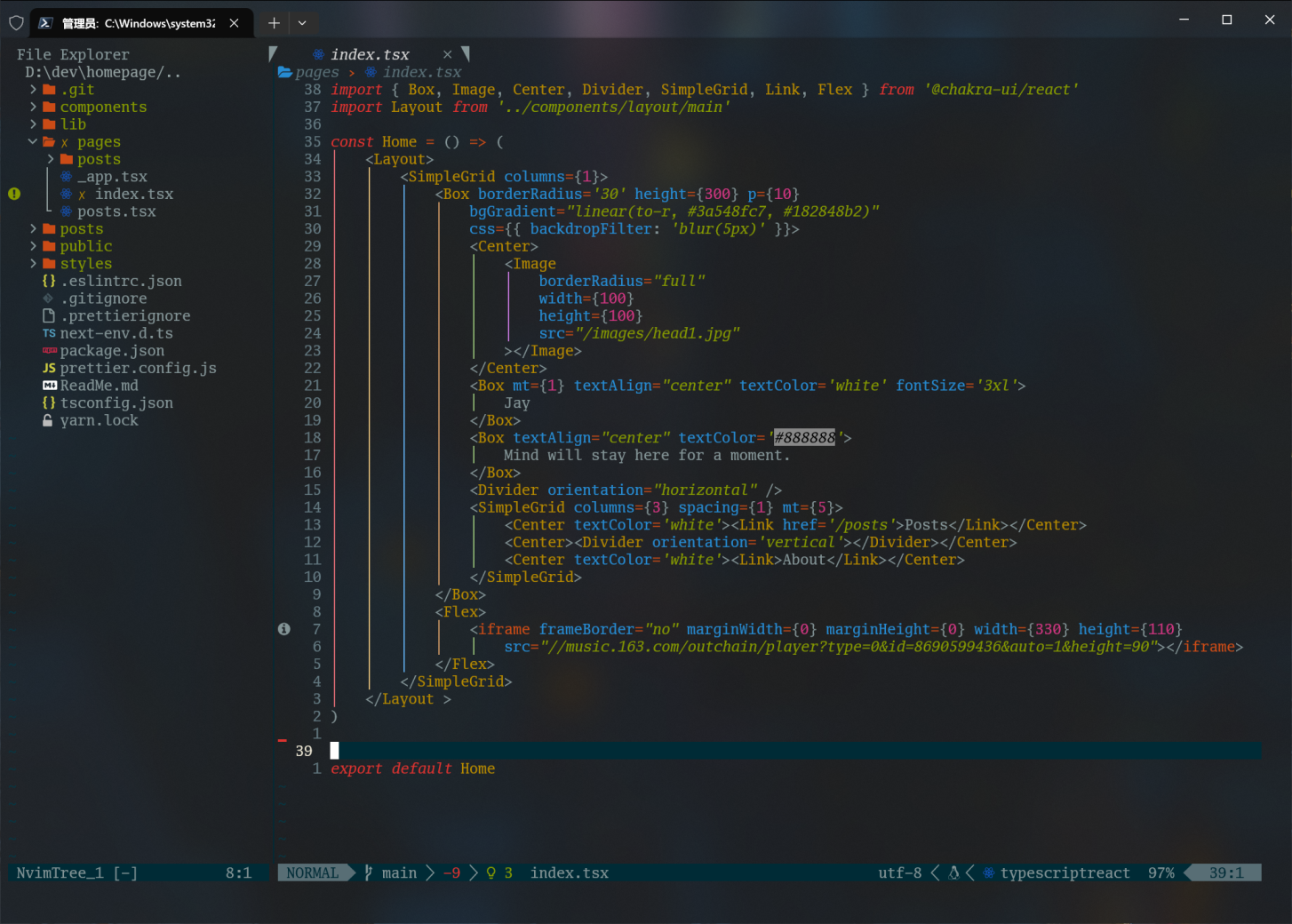Click the git branch main indicator
This screenshot has width=1292, height=924.
(x=391, y=873)
